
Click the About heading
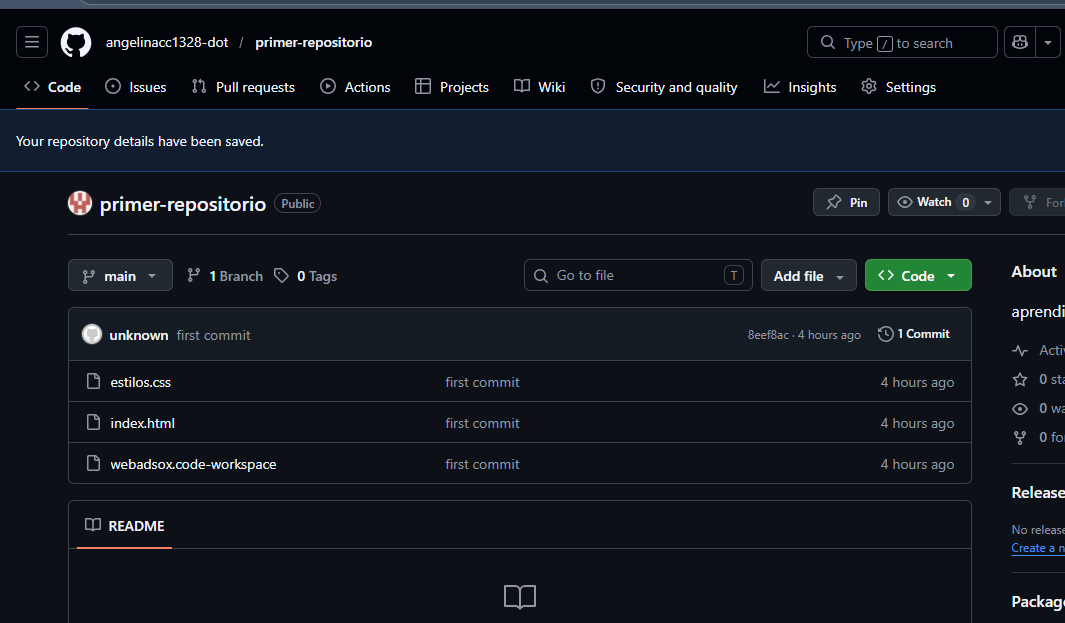pyautogui.click(x=1034, y=271)
